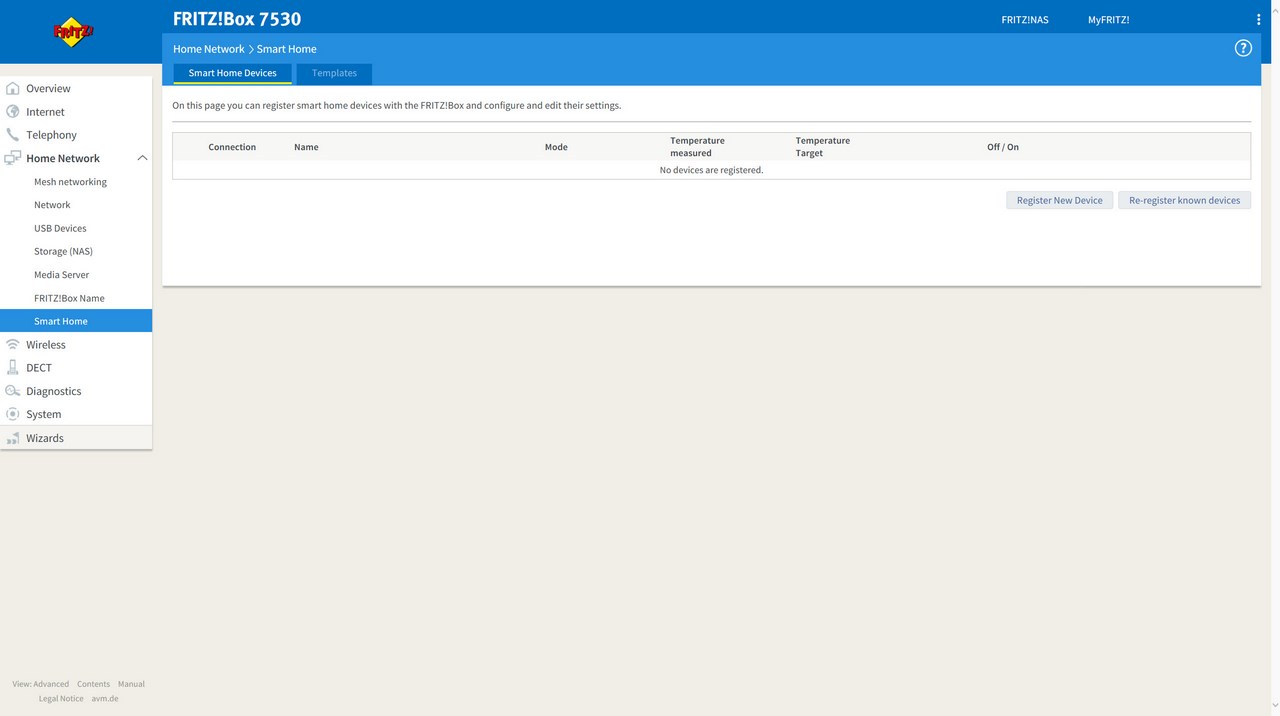Open FRITZ!Box Name submenu item
Screen dimensions: 1280x716
[69, 298]
